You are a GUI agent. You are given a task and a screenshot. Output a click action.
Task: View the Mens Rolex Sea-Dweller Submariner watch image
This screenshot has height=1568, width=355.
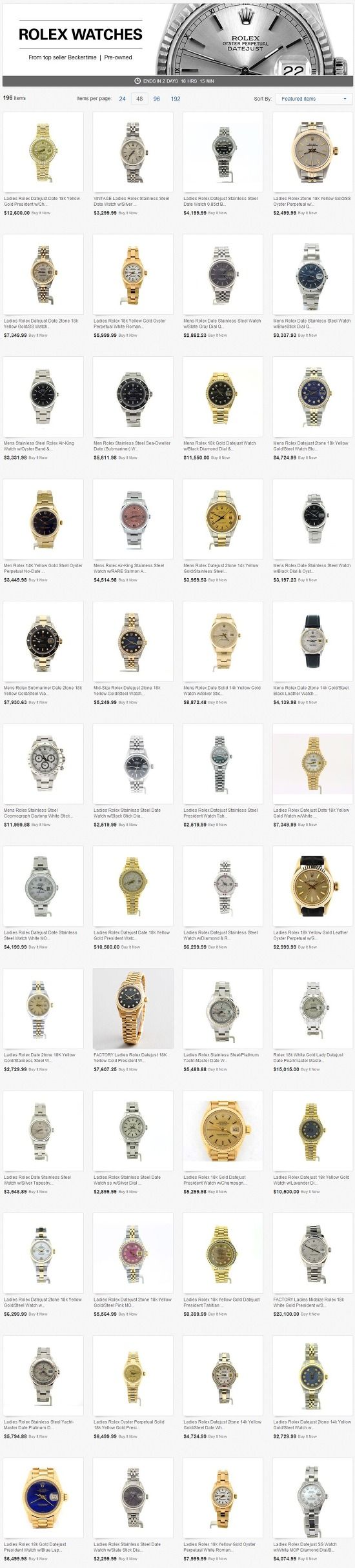pos(133,397)
